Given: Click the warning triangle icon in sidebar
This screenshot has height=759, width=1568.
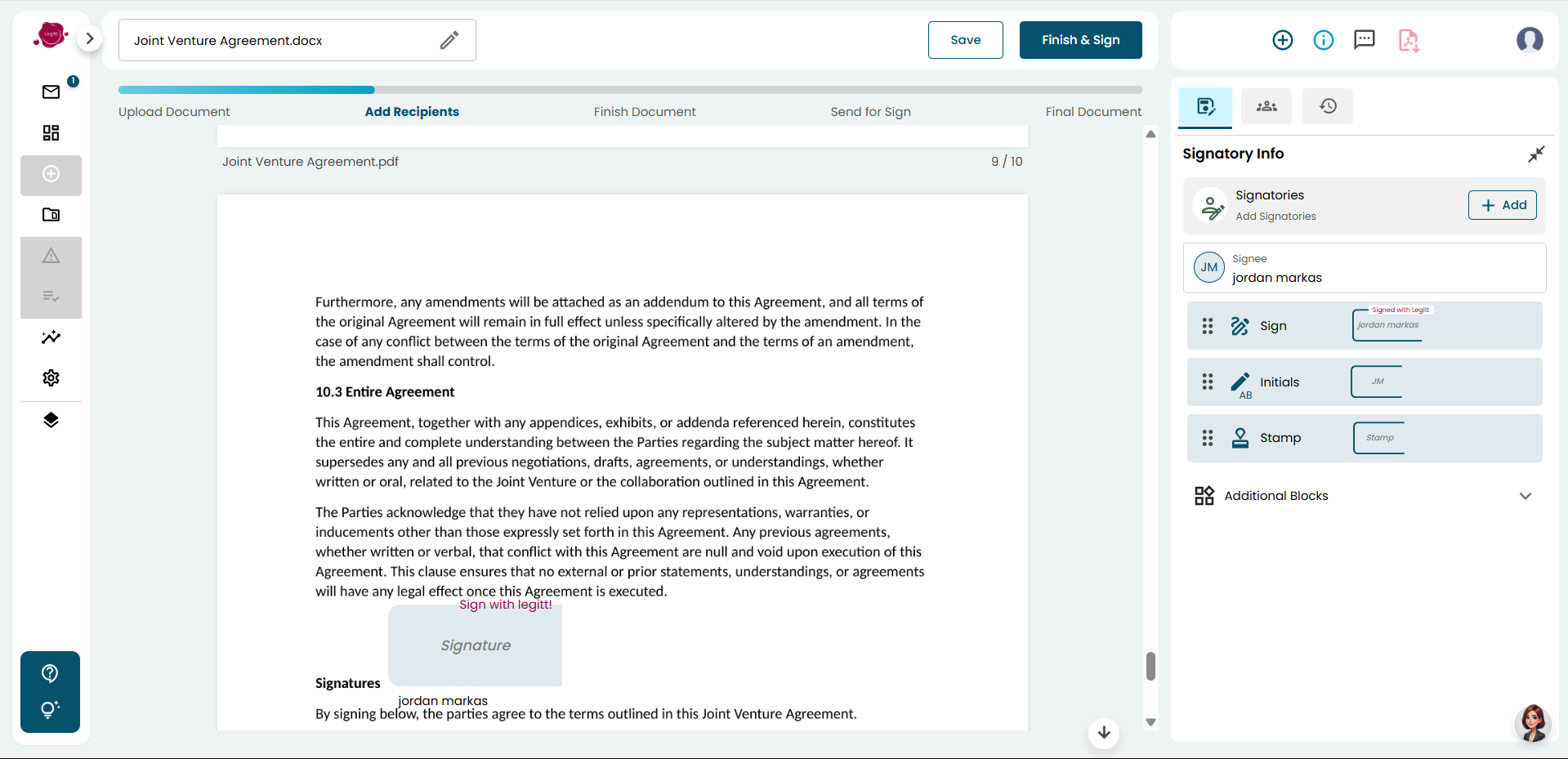Looking at the screenshot, I should point(51,256).
